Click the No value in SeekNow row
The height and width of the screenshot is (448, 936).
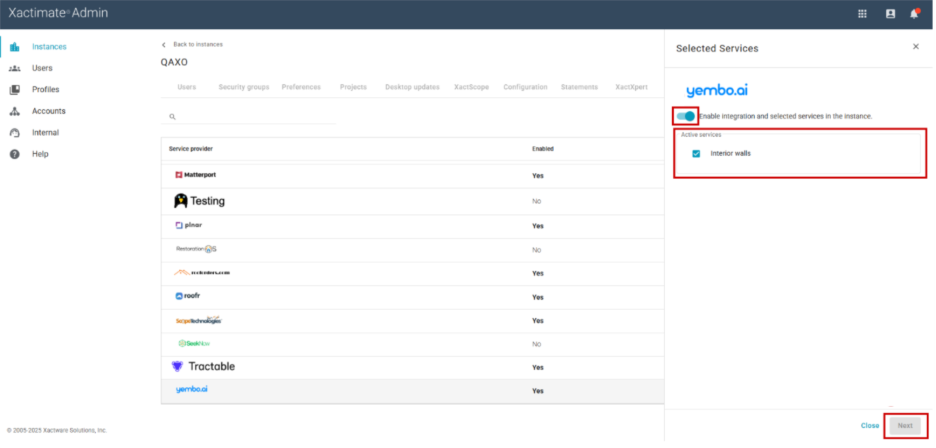point(537,344)
